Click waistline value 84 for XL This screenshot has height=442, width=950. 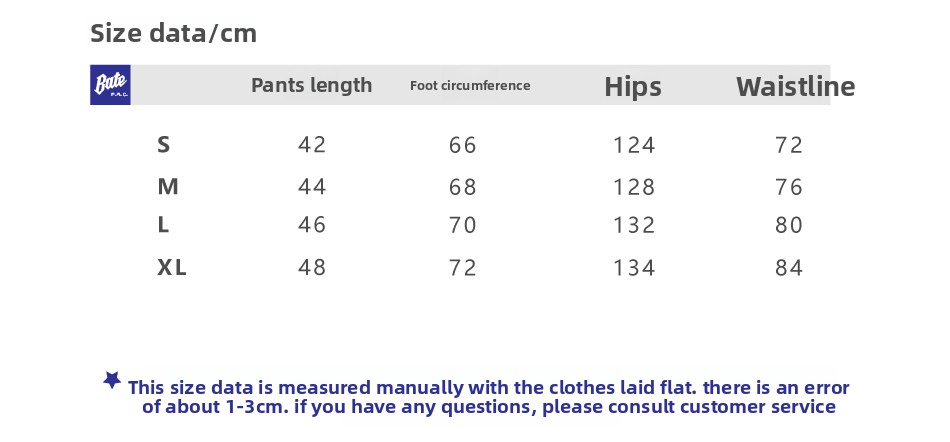click(789, 268)
